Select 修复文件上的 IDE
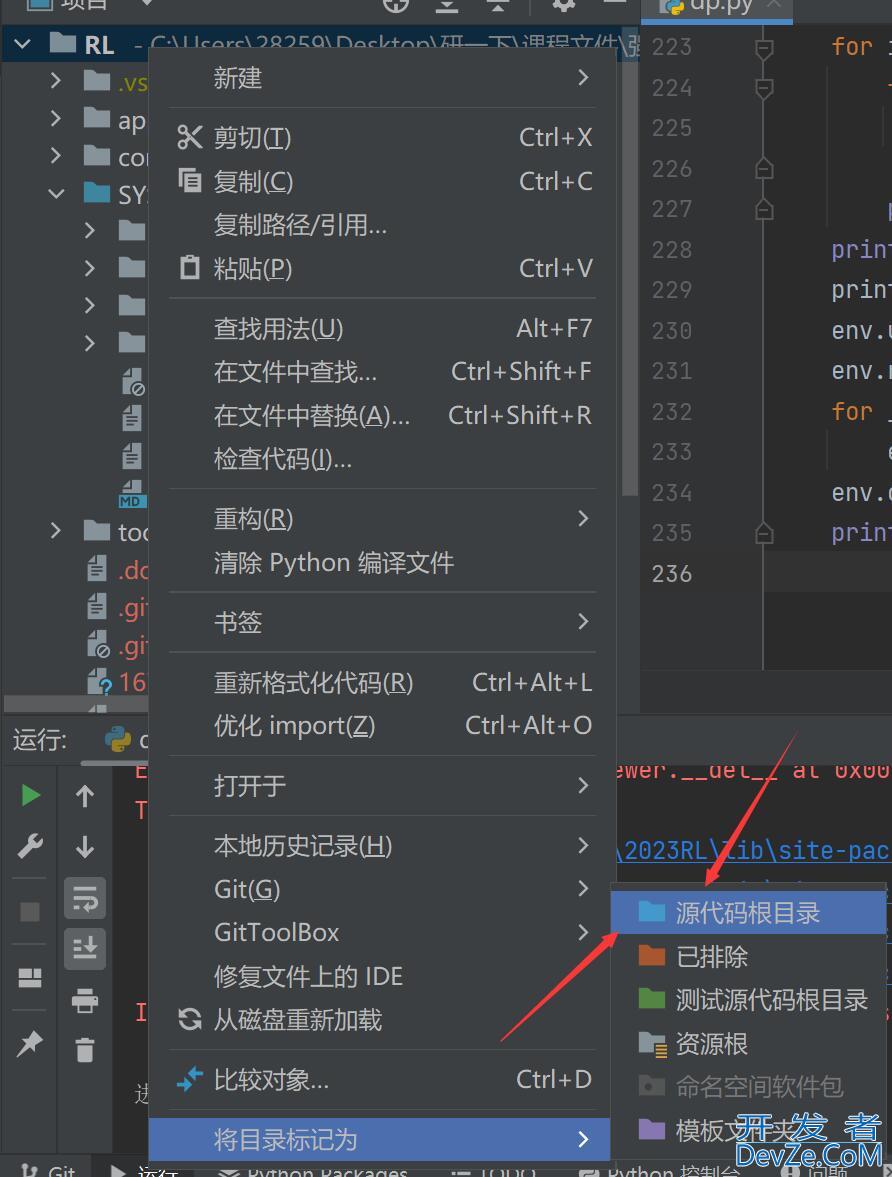892x1177 pixels. point(383,977)
